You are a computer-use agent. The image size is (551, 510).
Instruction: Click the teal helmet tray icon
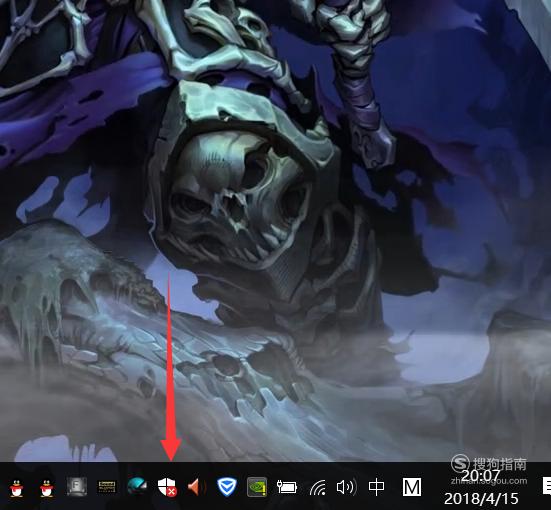click(x=137, y=486)
